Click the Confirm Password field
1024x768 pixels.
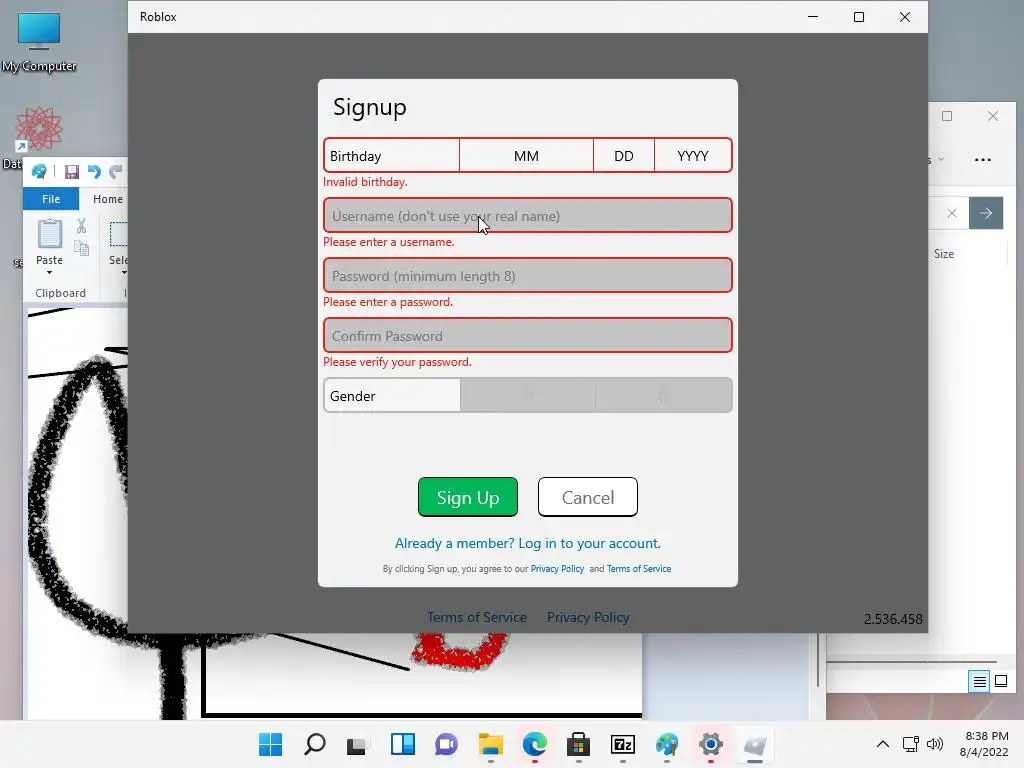coord(528,336)
